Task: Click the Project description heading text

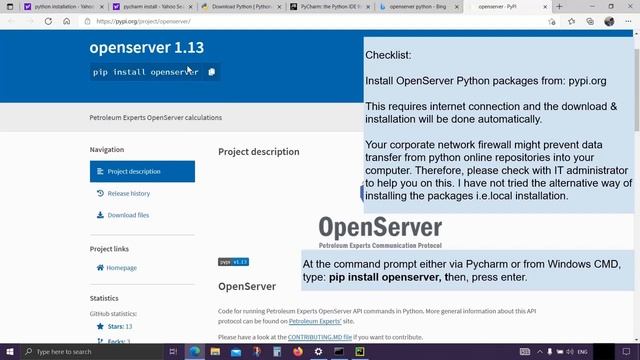Action: pyautogui.click(x=259, y=151)
